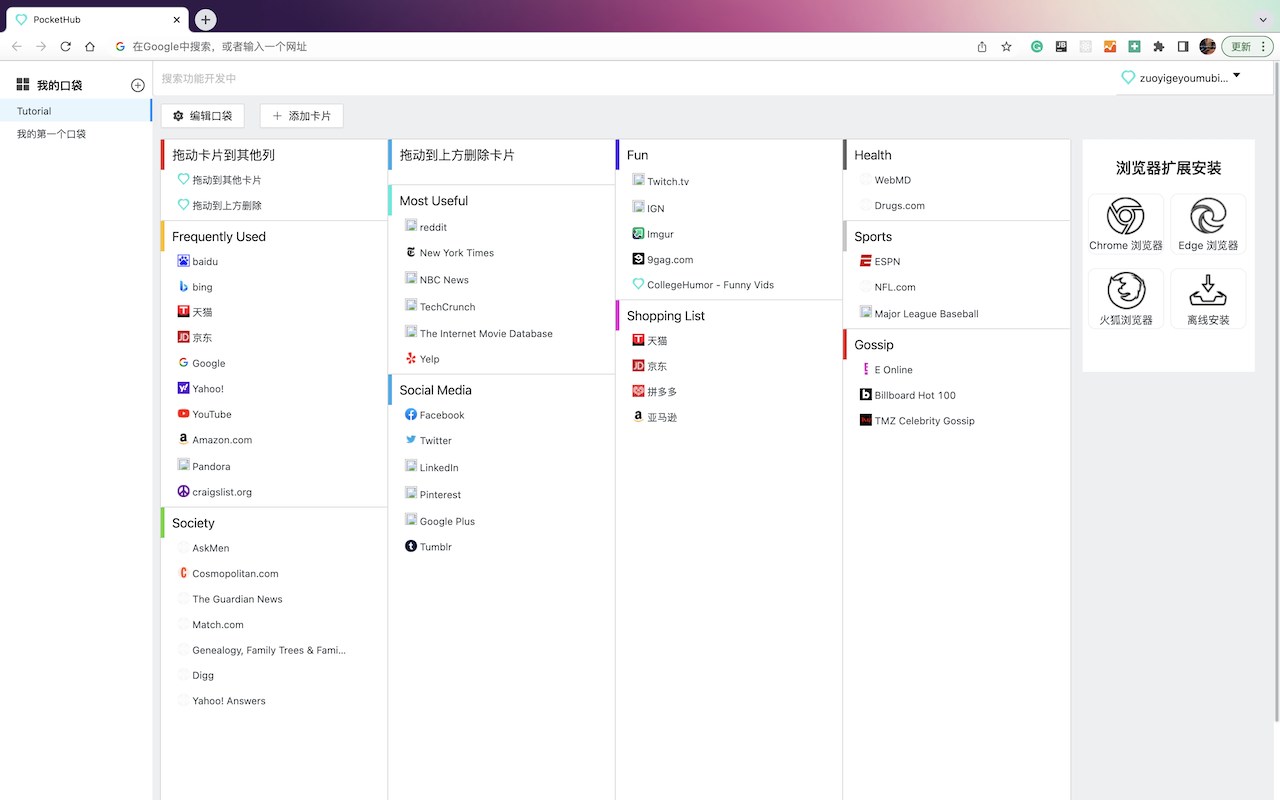
Task: Click the bing logo icon
Action: (183, 287)
